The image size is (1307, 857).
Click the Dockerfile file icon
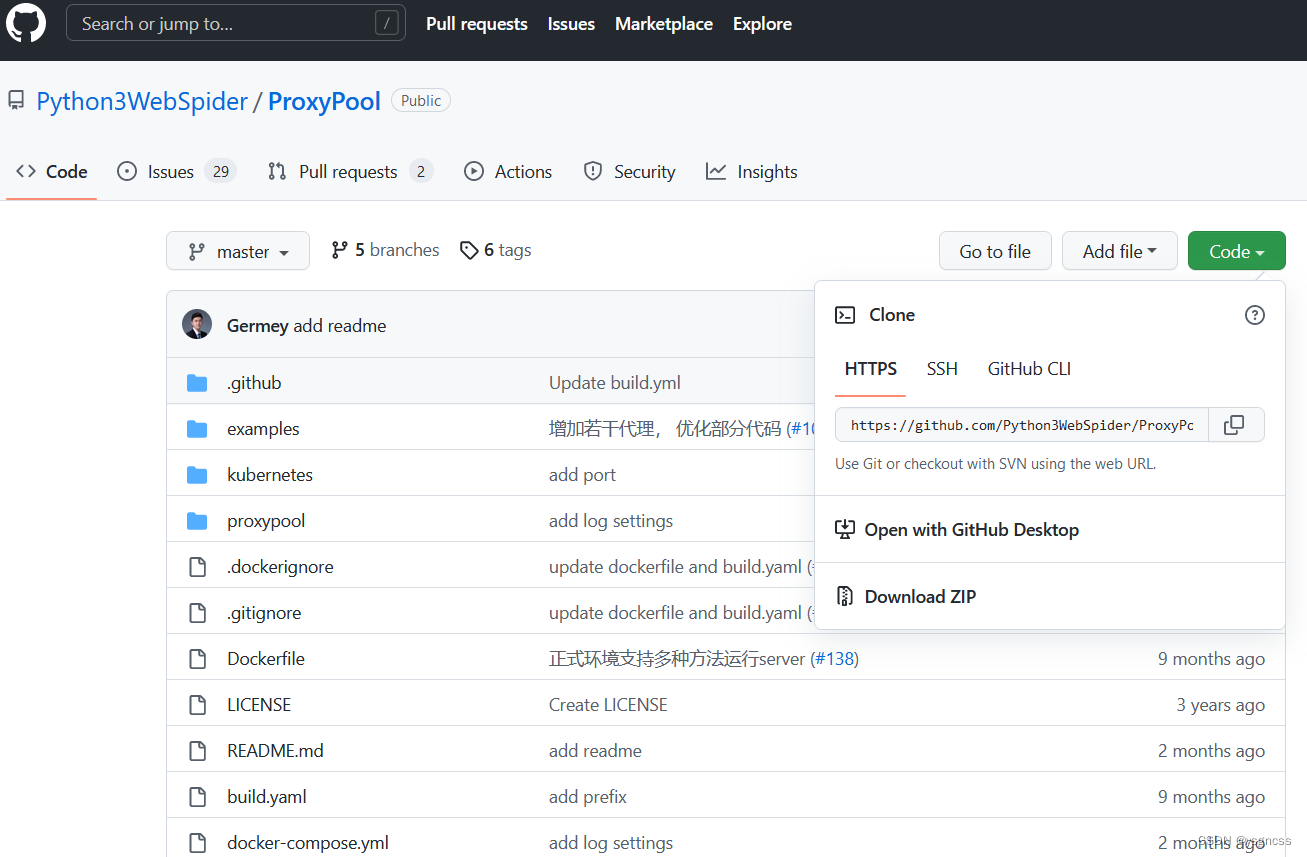tap(198, 659)
